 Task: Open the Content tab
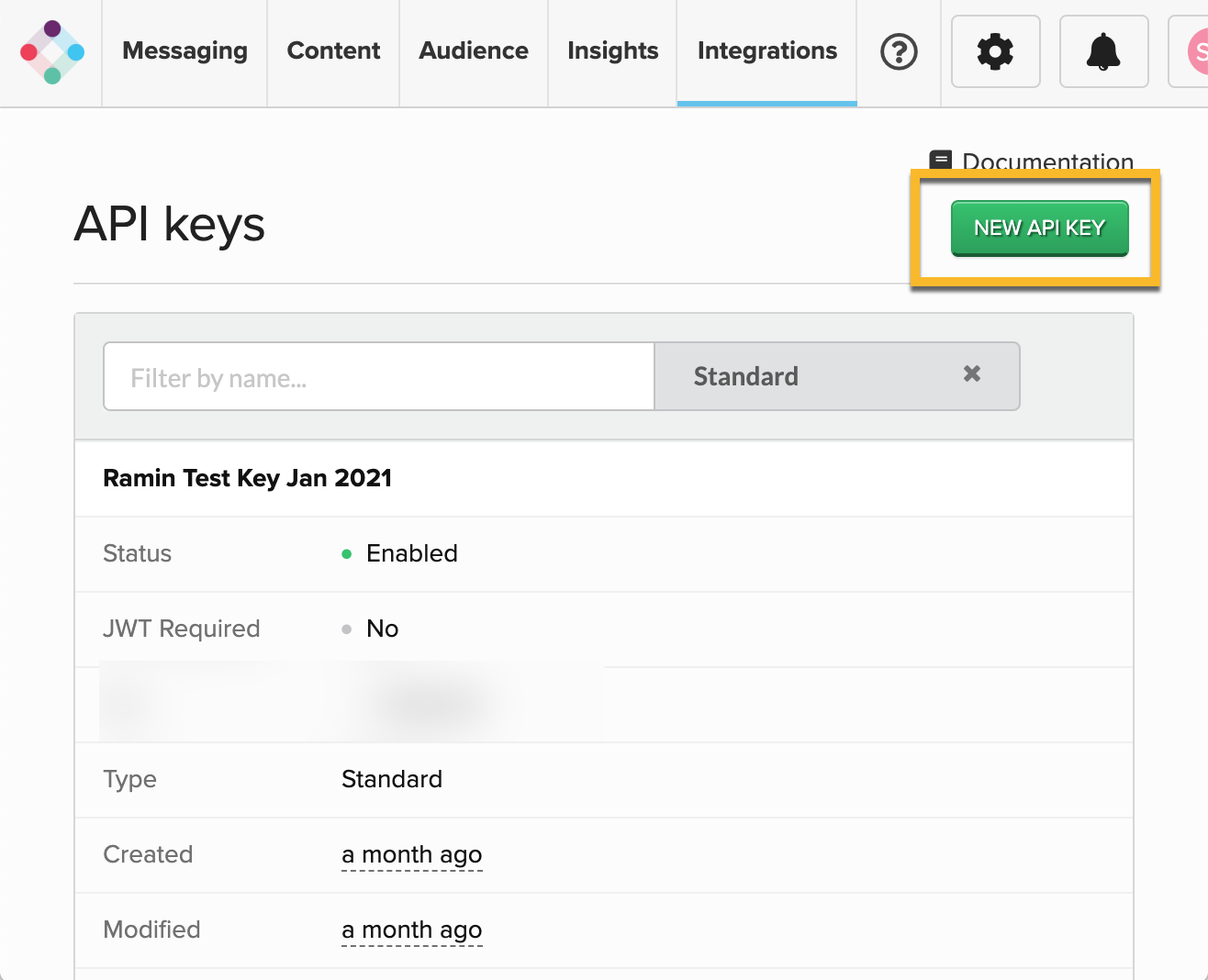coord(333,51)
